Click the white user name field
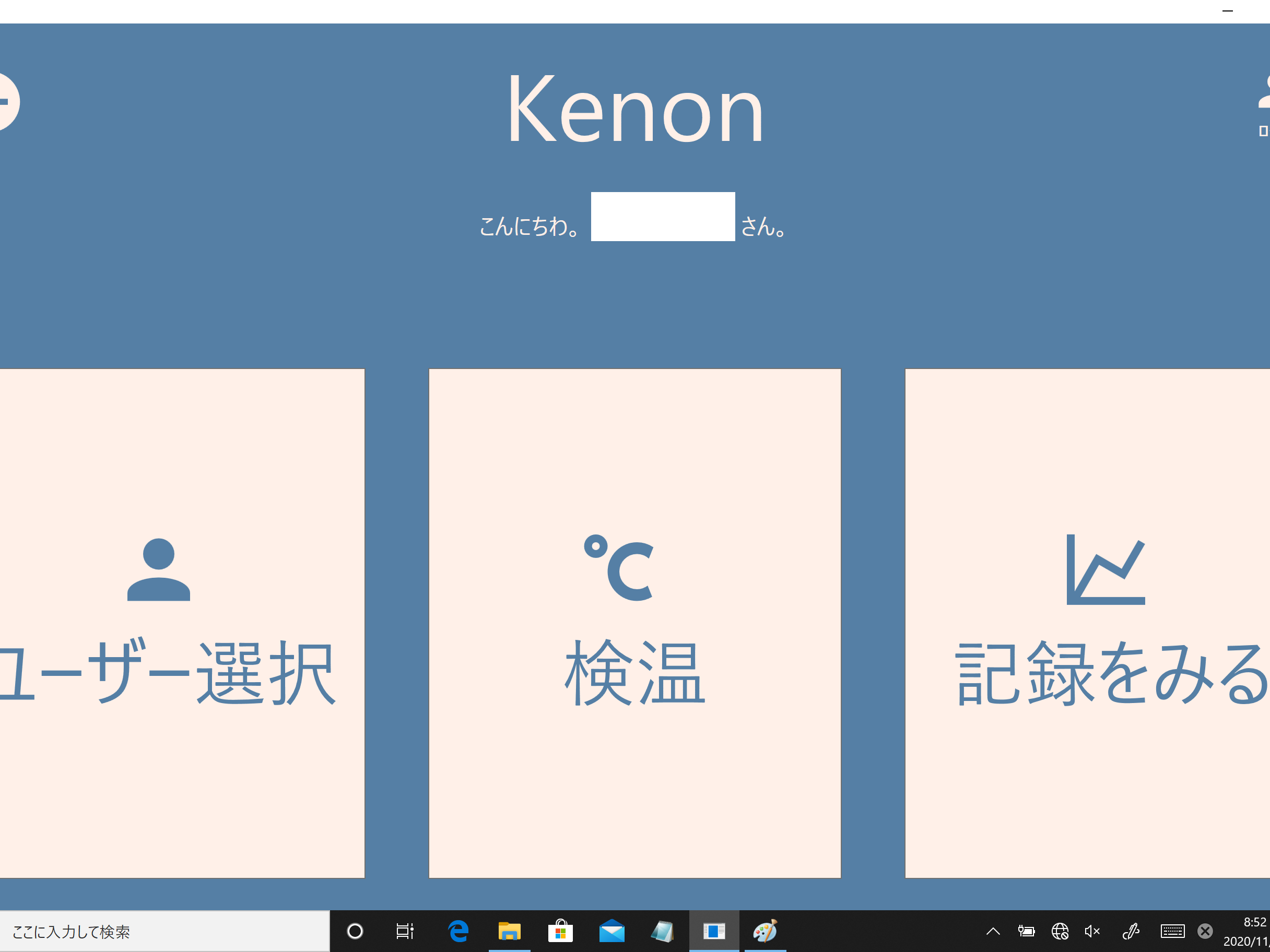The width and height of the screenshot is (1270, 952). coord(663,216)
